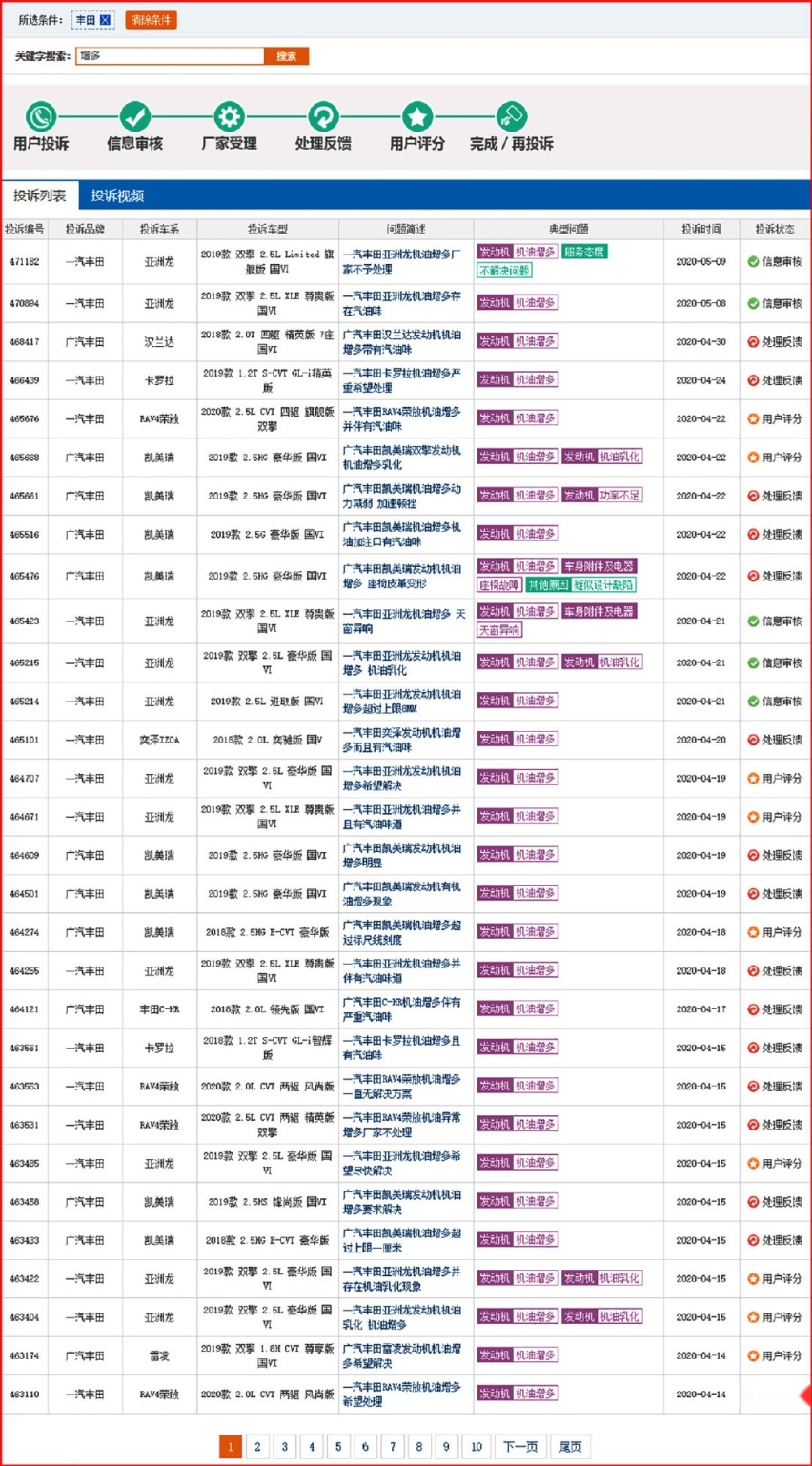
Task: Click orange status icon in row 463485
Action: point(753,1163)
